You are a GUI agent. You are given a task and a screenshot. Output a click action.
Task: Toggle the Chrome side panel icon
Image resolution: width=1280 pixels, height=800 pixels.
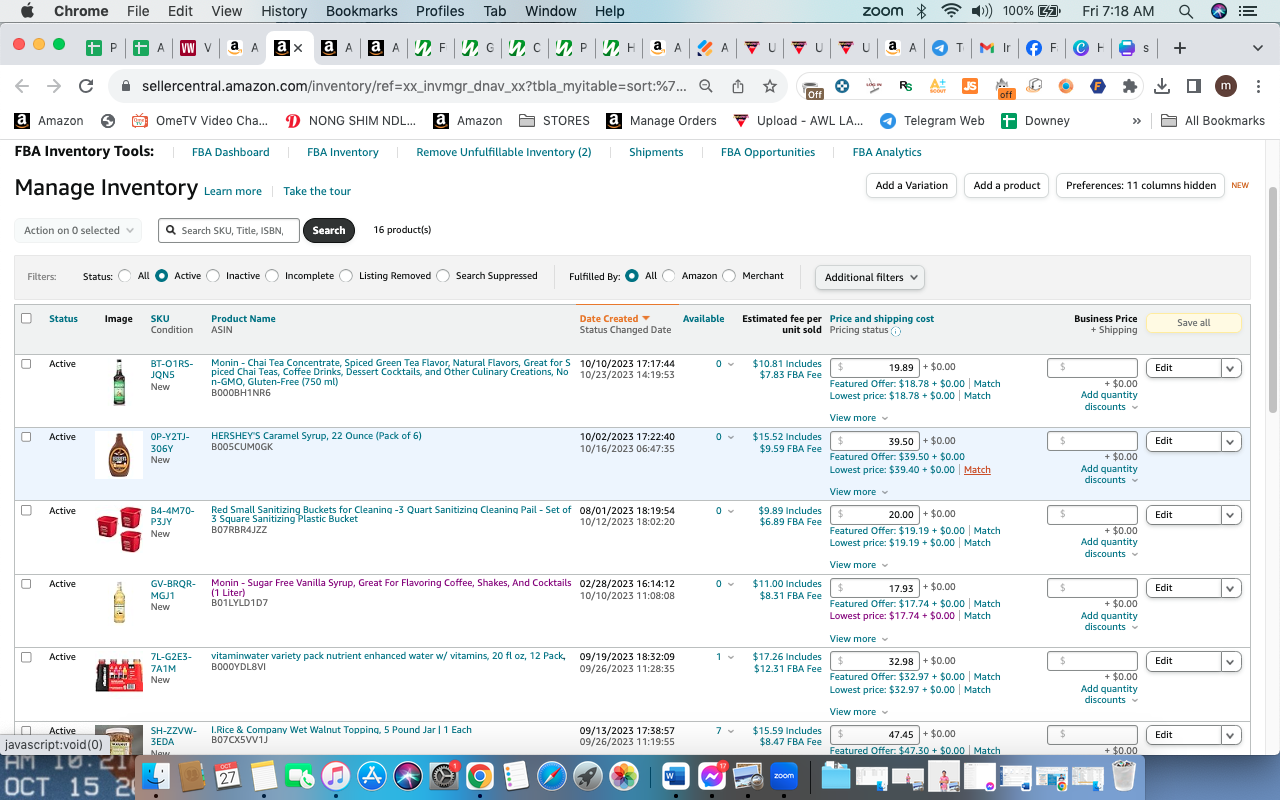point(1194,86)
